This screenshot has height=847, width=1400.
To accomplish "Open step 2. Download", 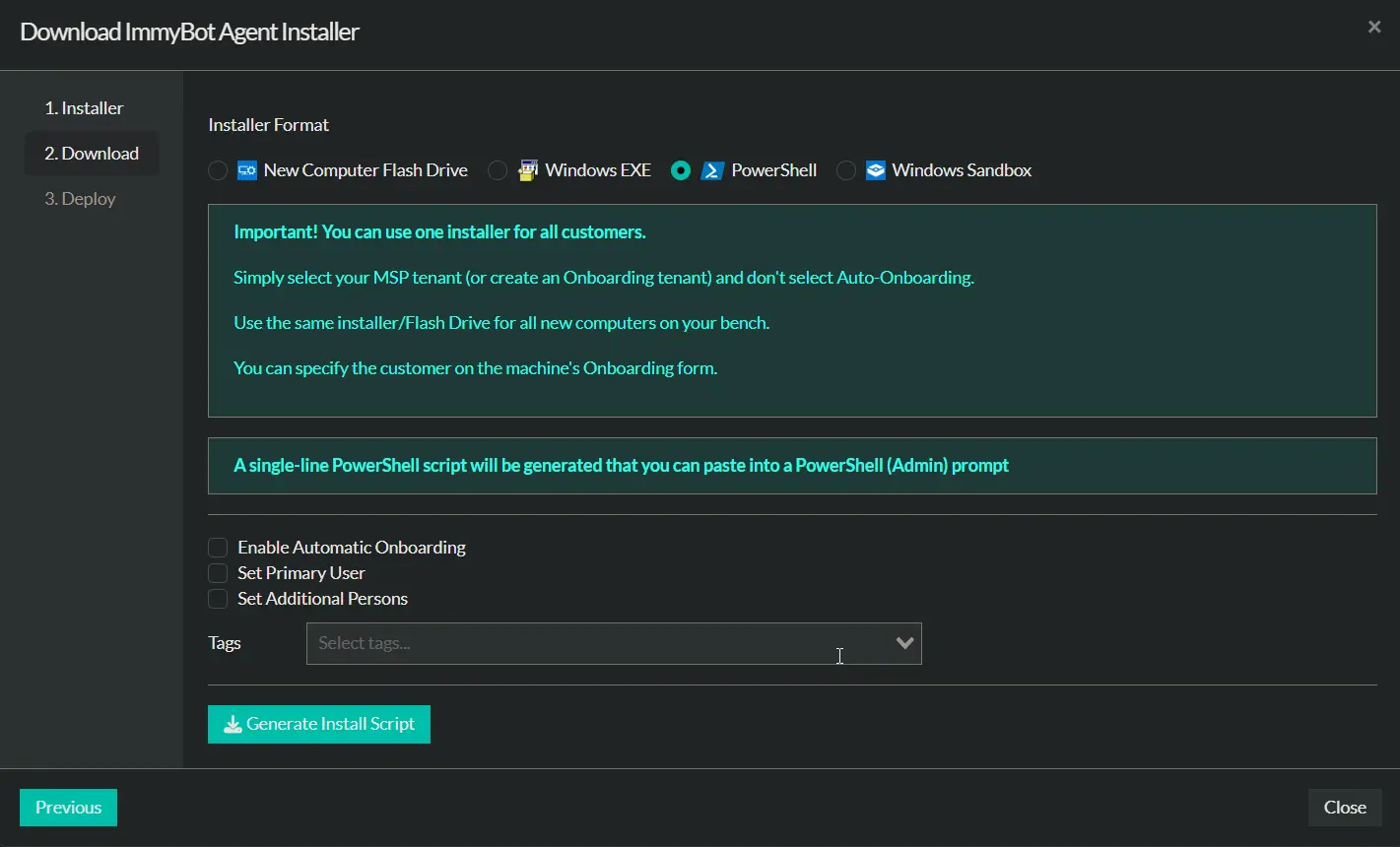I will point(92,154).
